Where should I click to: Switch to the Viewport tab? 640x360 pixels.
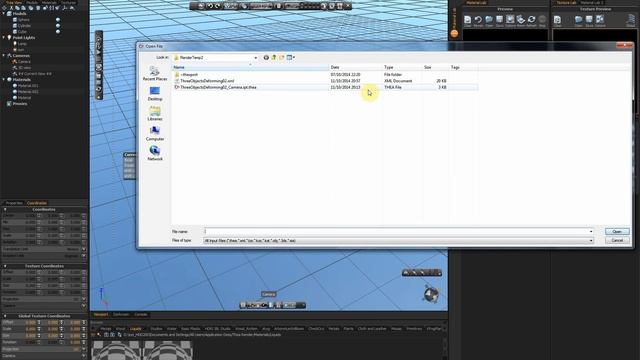click(101, 315)
